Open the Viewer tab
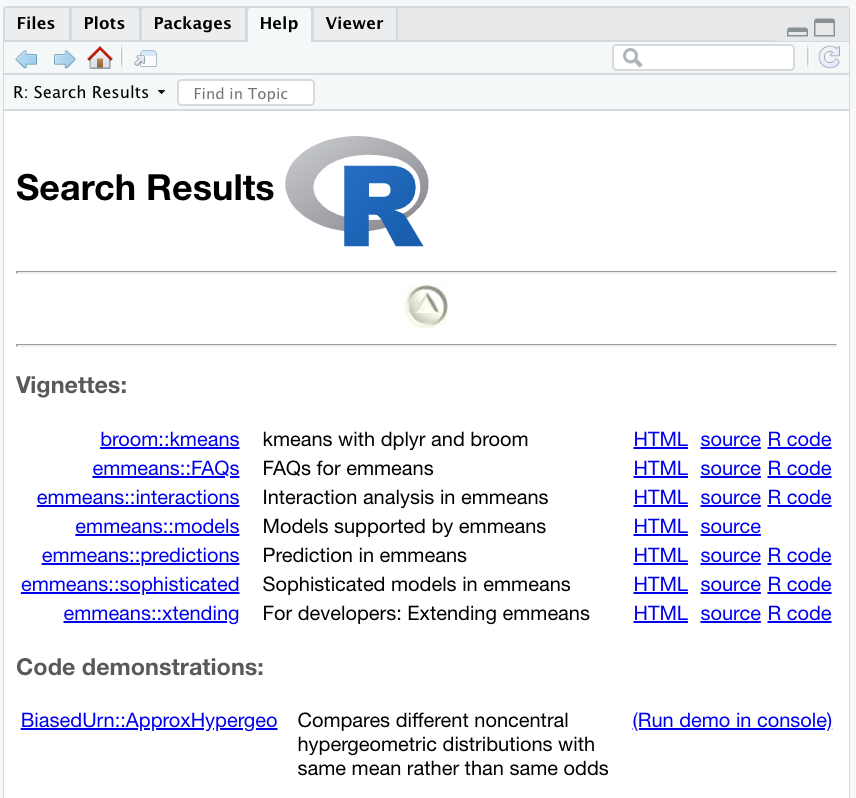856x798 pixels. click(354, 23)
